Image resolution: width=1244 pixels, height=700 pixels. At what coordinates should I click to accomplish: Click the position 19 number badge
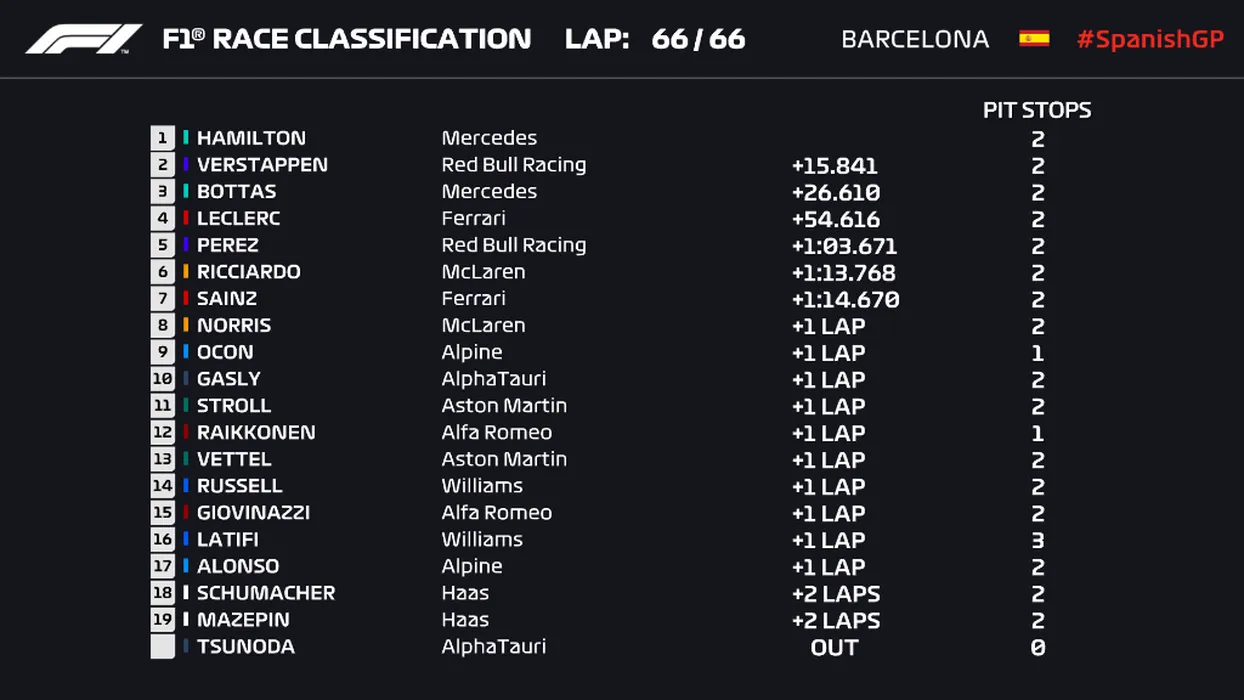(x=162, y=620)
